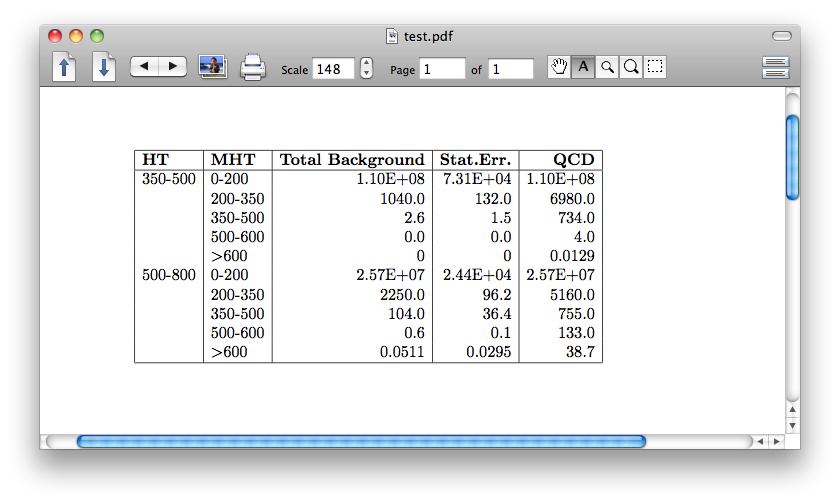Screen dimensions: 840x504
Task: Print the document with printer icon
Action: point(252,67)
